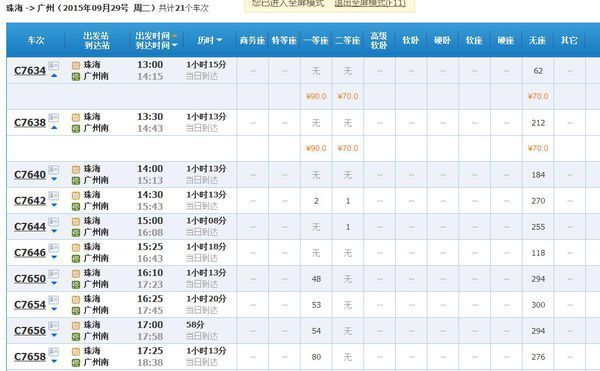Click the orange origin-station icon in the C7634 row

76,65
